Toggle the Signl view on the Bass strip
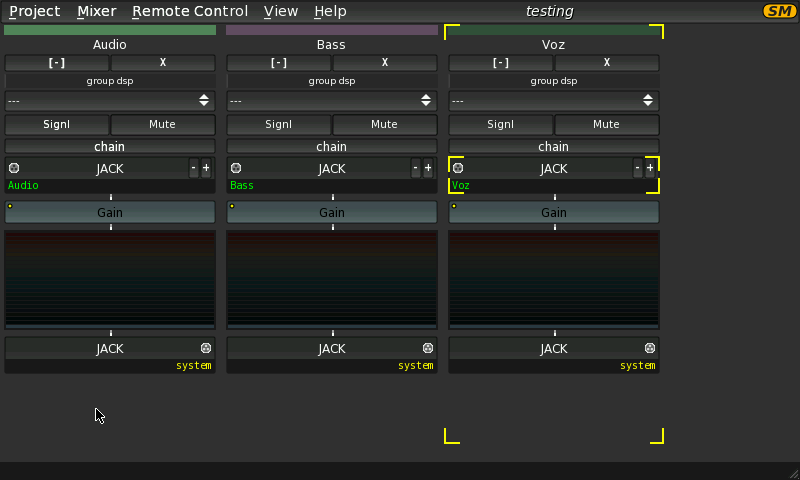 (x=279, y=124)
